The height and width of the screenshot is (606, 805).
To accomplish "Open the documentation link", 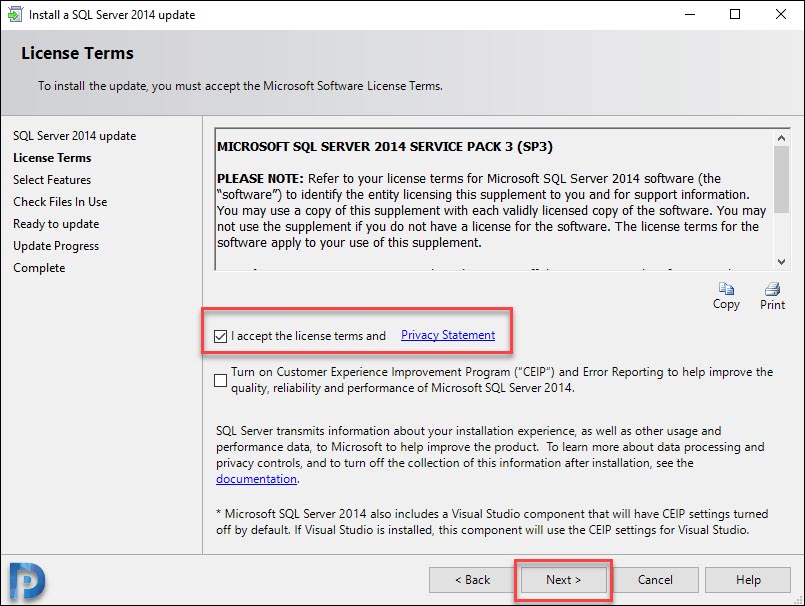I will click(x=256, y=479).
